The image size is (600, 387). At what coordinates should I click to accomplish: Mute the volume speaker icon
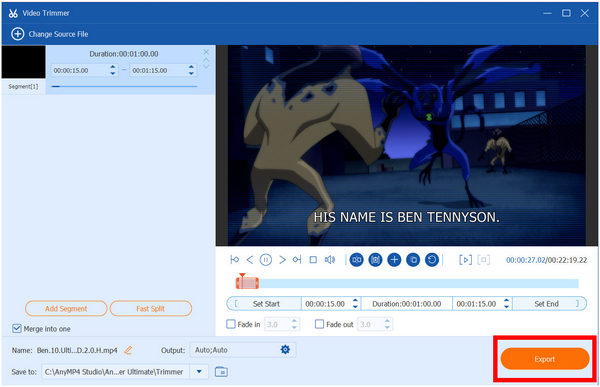(330, 260)
